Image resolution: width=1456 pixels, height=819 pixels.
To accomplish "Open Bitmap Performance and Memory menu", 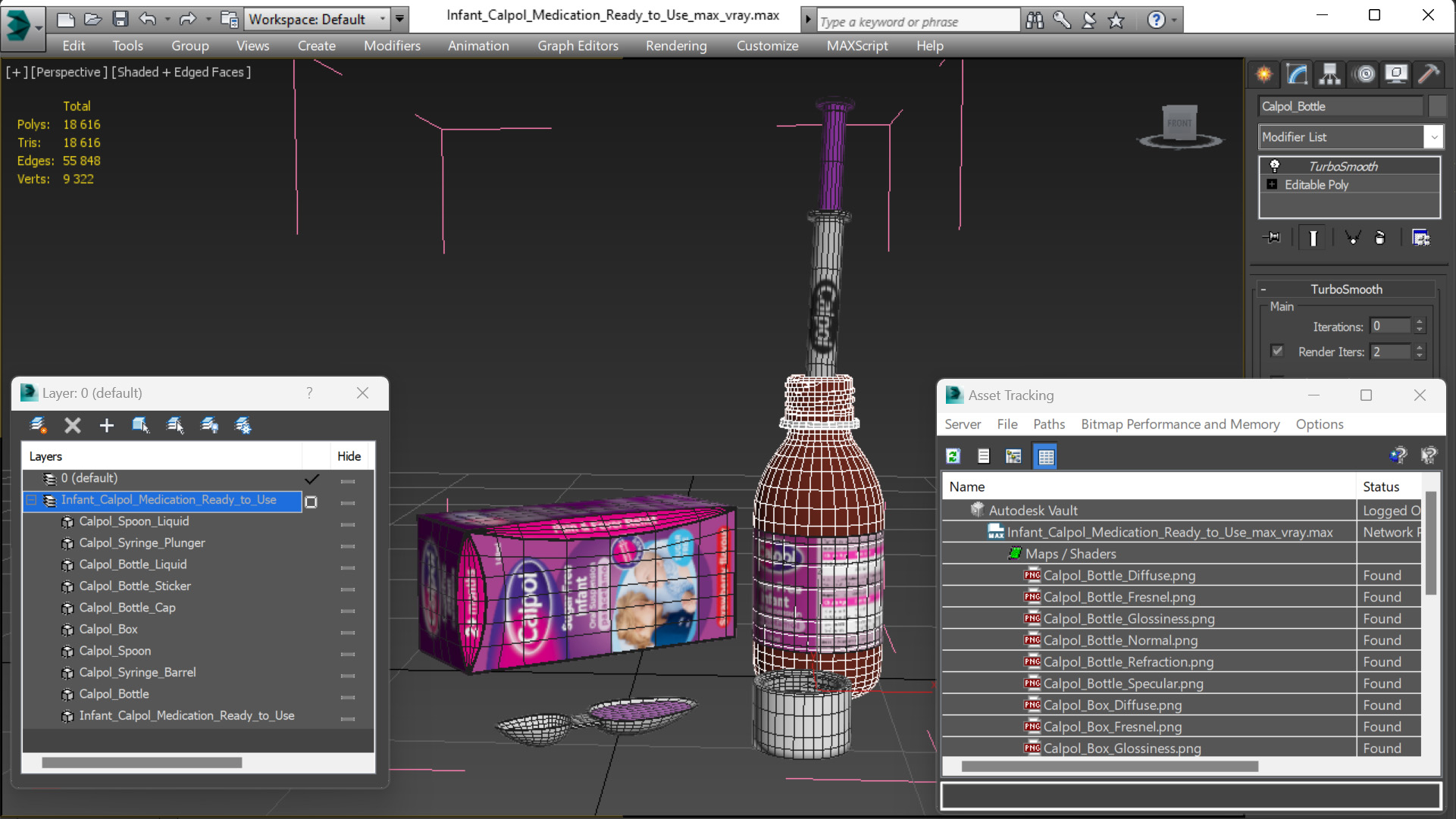I will [1180, 424].
